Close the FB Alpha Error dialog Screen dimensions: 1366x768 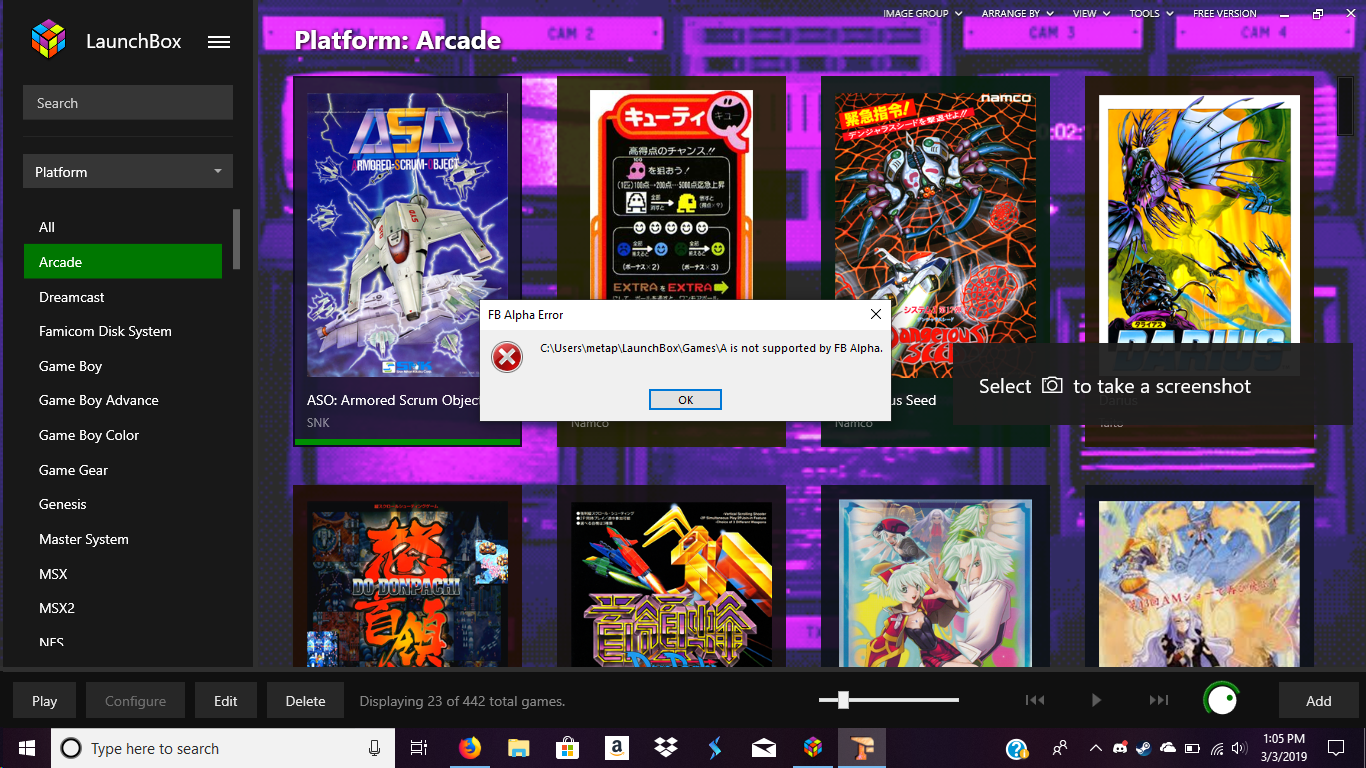(x=875, y=314)
